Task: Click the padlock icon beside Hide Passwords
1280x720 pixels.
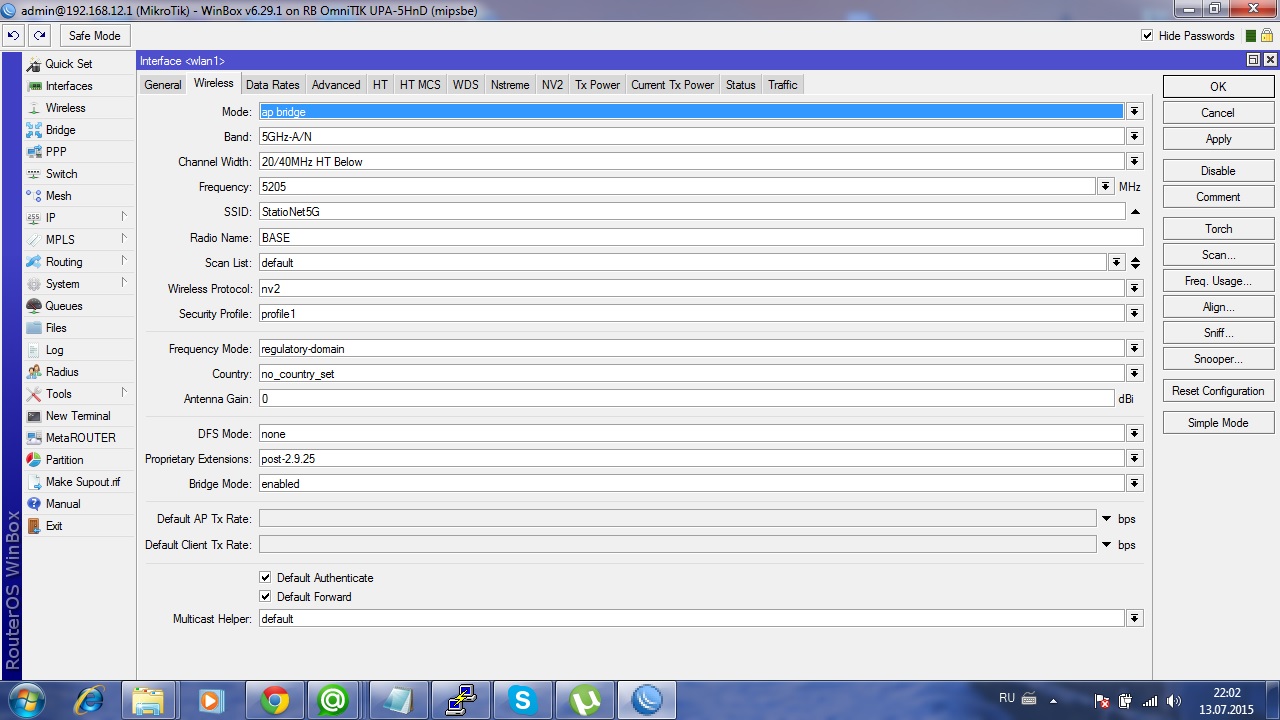Action: [1266, 36]
